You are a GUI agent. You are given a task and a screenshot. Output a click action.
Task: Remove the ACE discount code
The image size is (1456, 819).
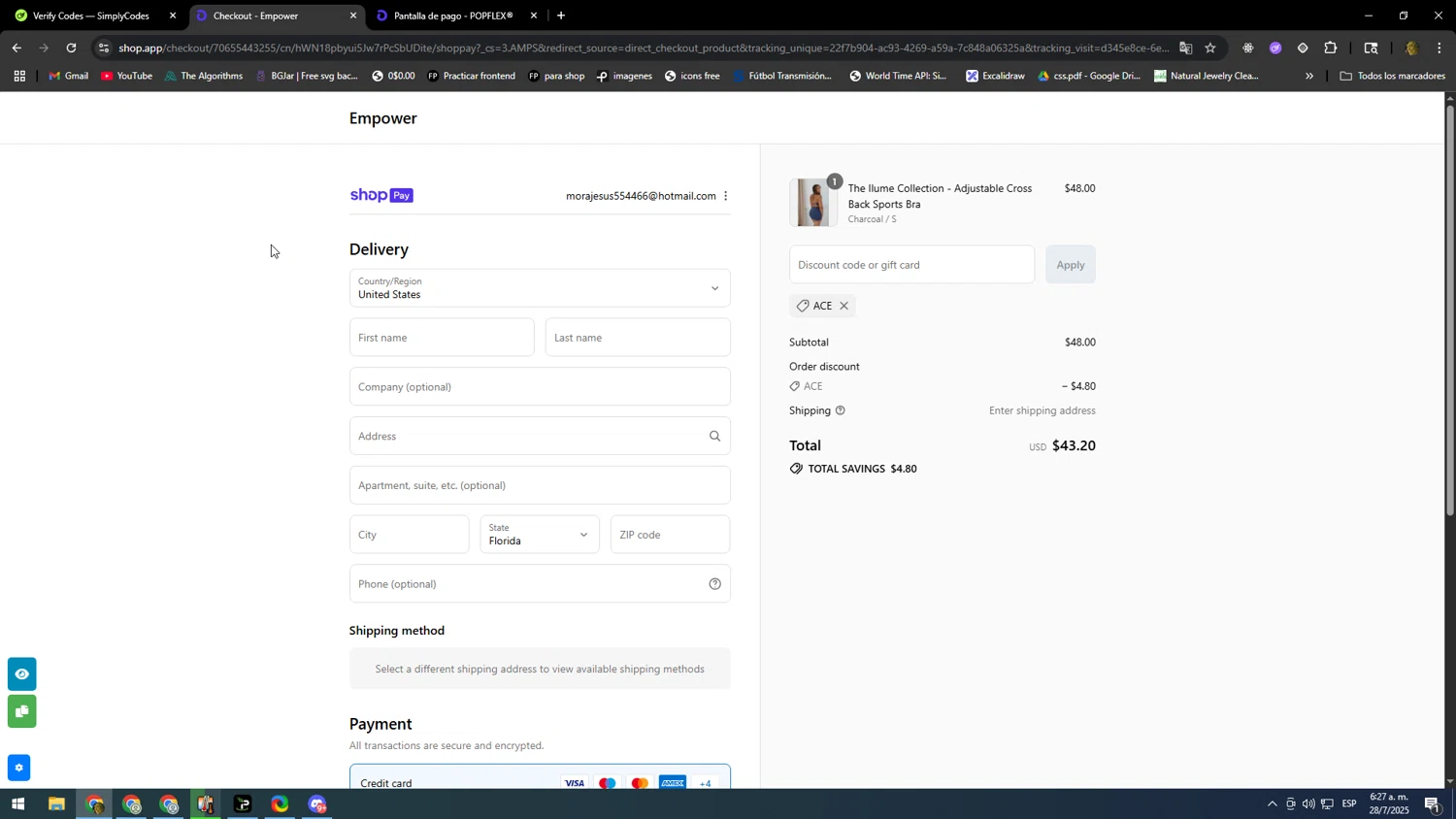tap(844, 306)
